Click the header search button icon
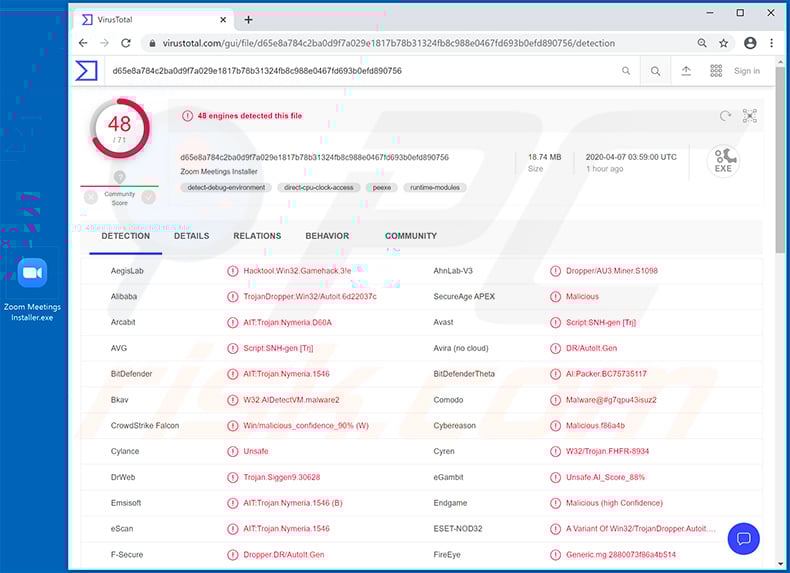Image resolution: width=790 pixels, height=573 pixels. pos(655,71)
